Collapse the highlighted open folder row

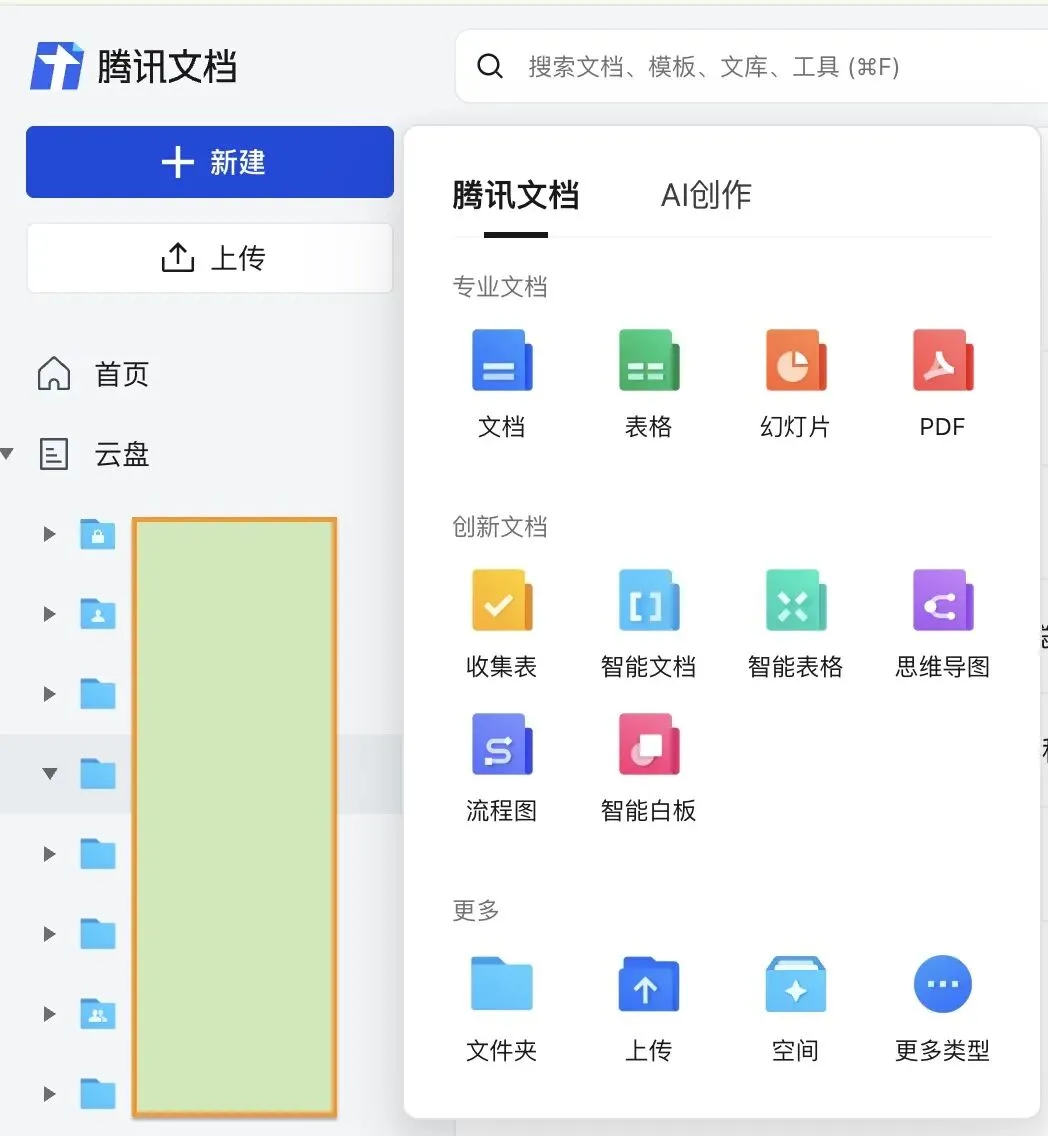coord(49,774)
